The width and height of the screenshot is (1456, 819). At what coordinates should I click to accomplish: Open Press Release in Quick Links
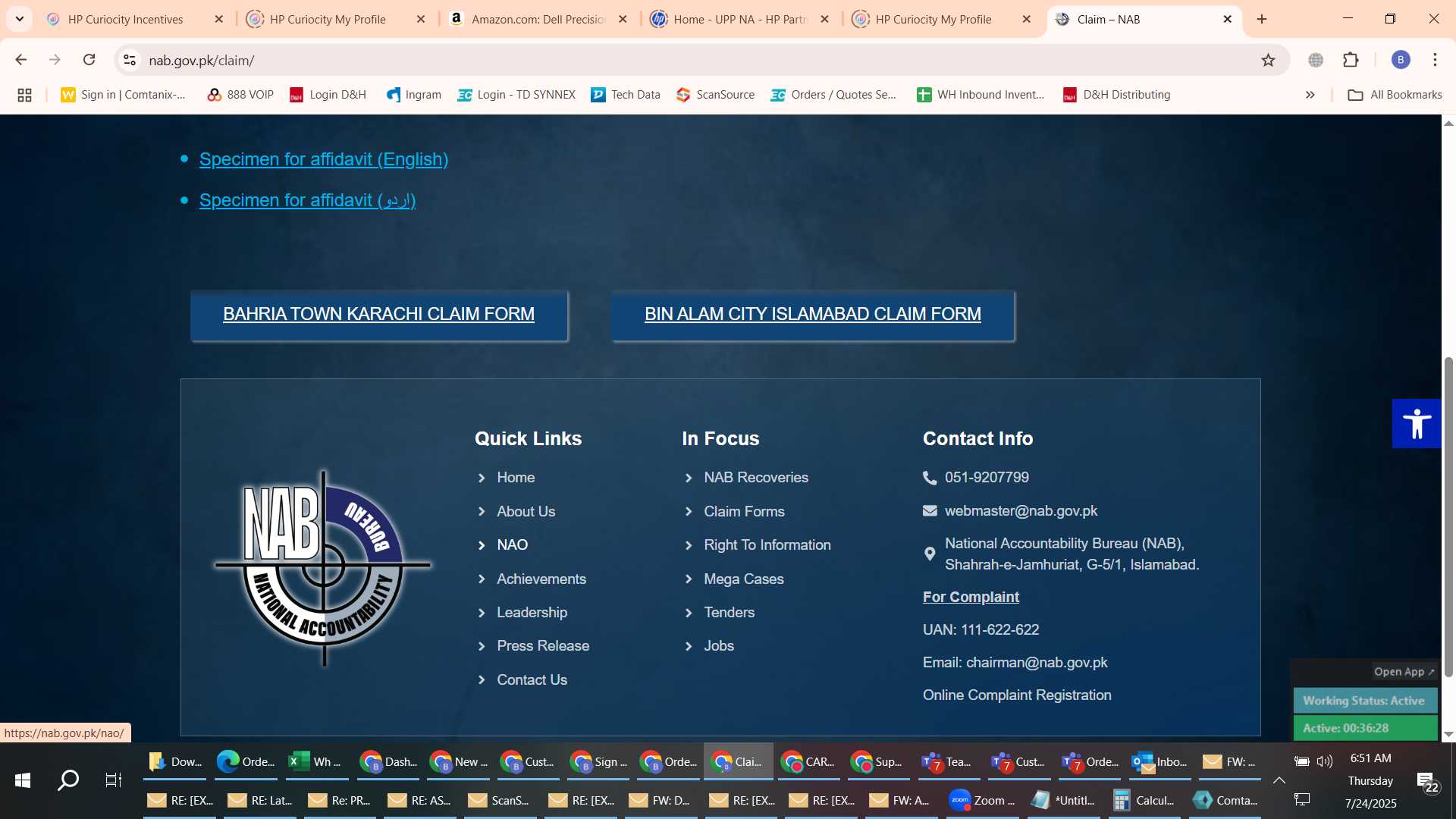543,645
